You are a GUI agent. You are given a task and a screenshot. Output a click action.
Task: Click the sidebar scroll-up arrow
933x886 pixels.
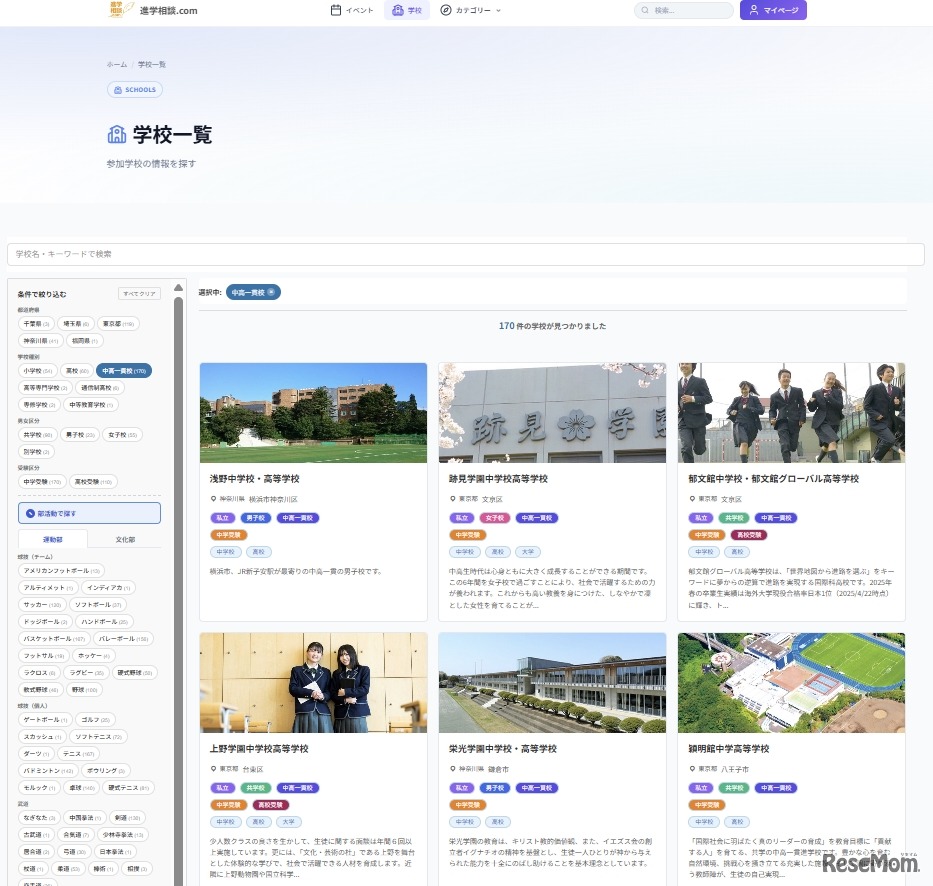pyautogui.click(x=179, y=287)
